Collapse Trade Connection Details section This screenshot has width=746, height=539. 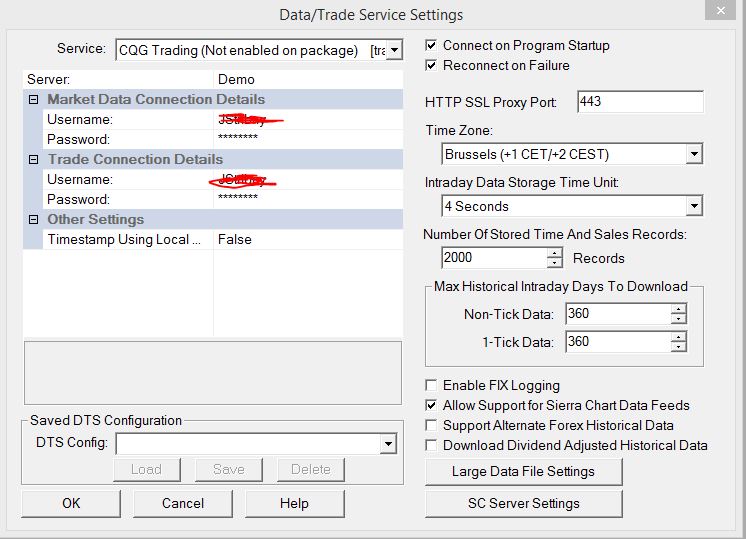(x=33, y=159)
